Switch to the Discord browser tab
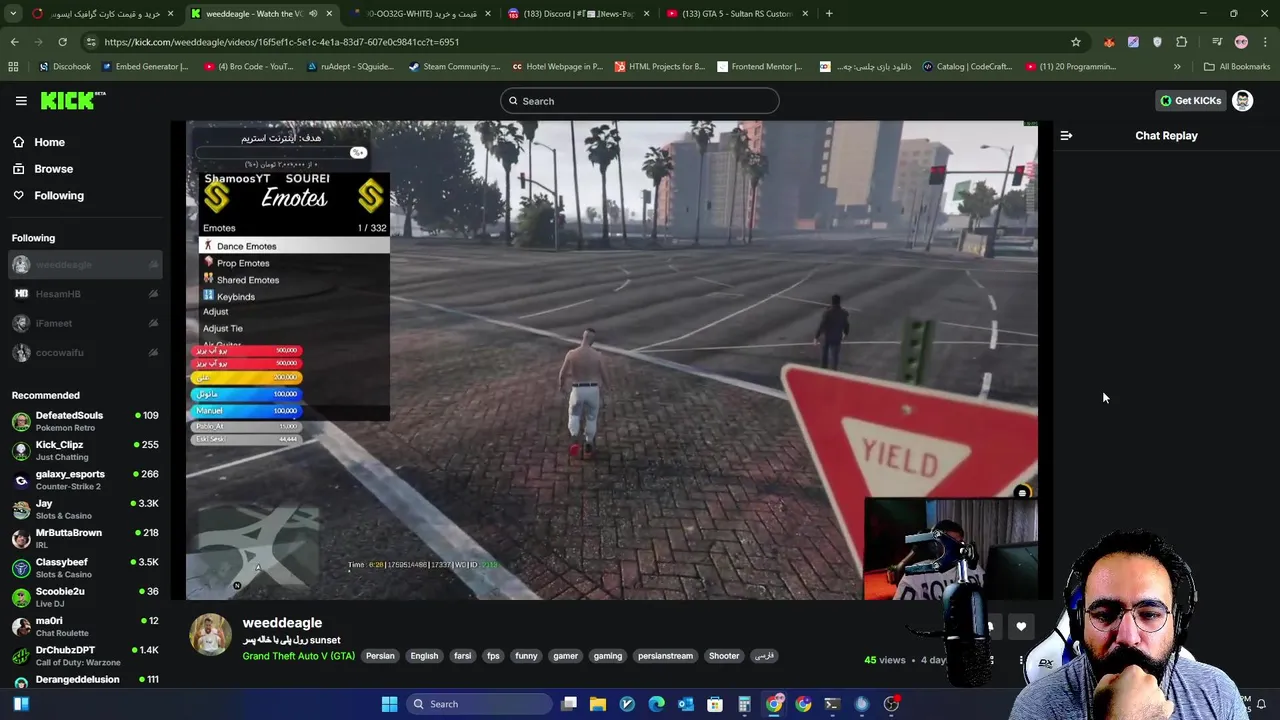 tap(578, 14)
